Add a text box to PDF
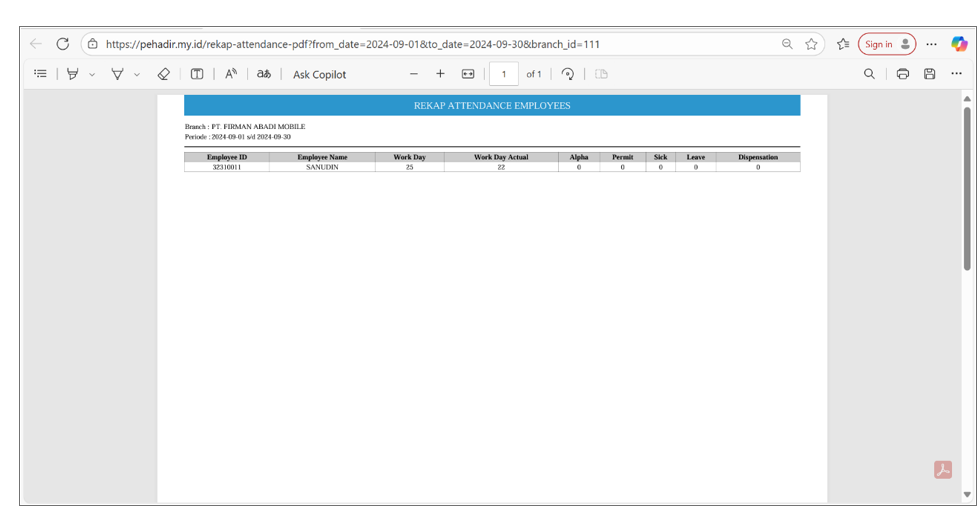 pos(197,74)
